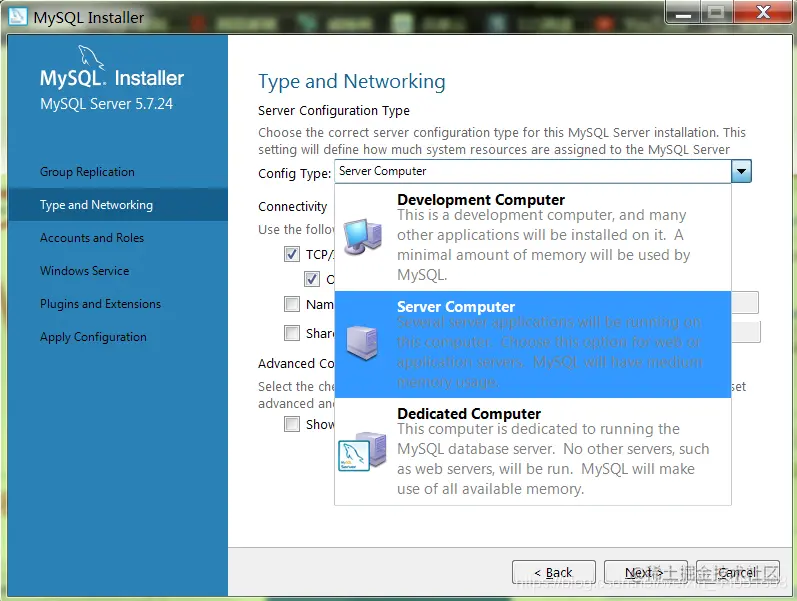Click the Next button
The width and height of the screenshot is (797, 601).
click(x=645, y=573)
